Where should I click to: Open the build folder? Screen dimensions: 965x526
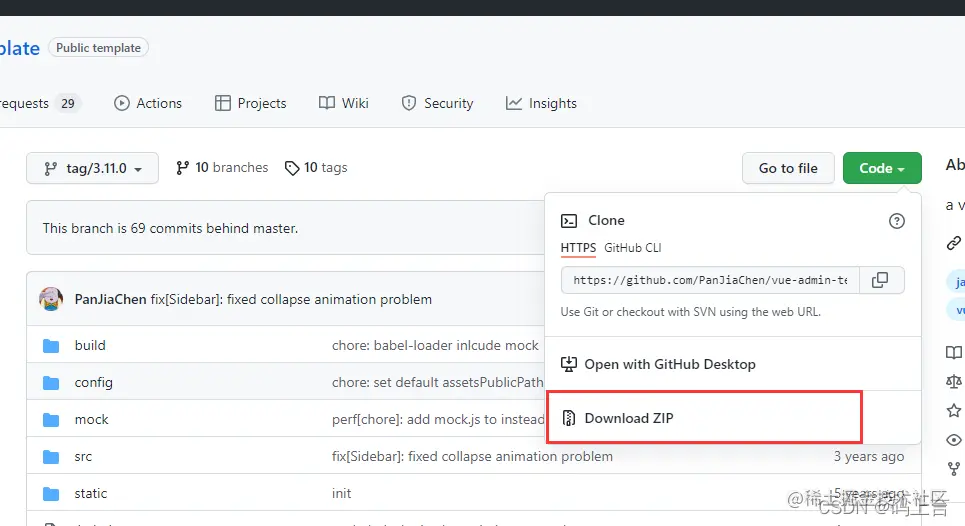[x=90, y=346]
